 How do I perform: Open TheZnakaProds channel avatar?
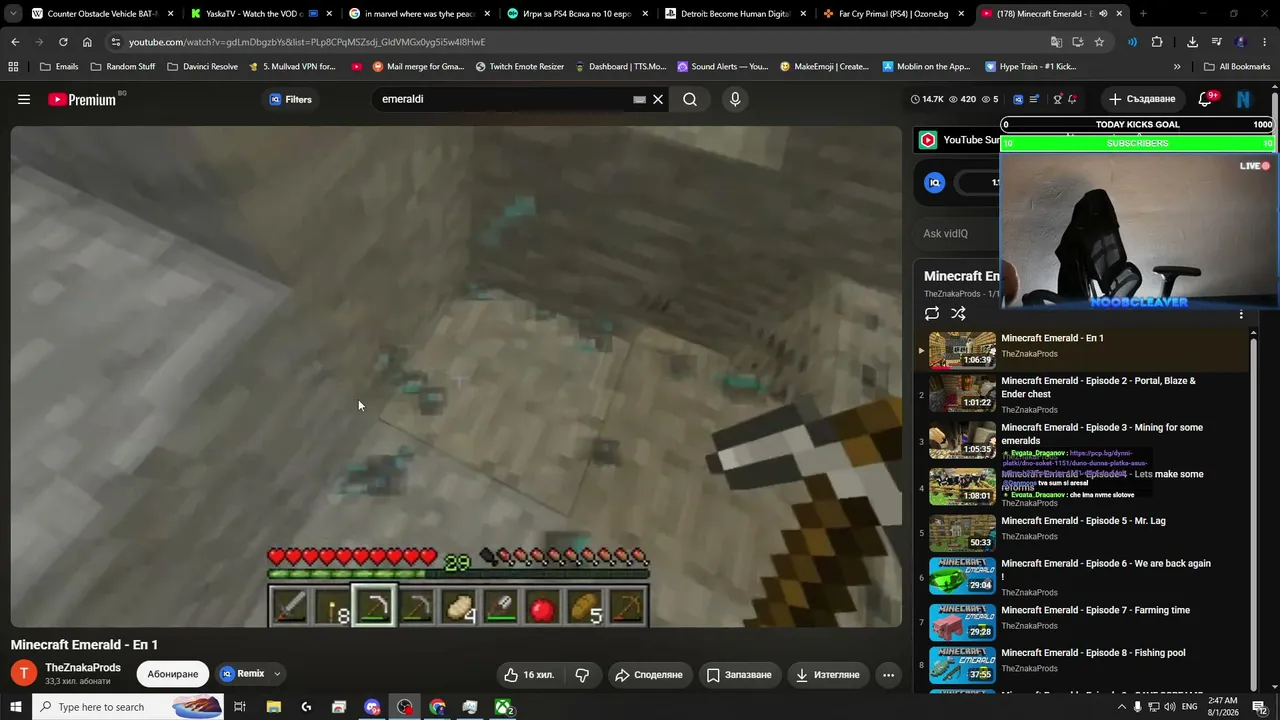(24, 674)
